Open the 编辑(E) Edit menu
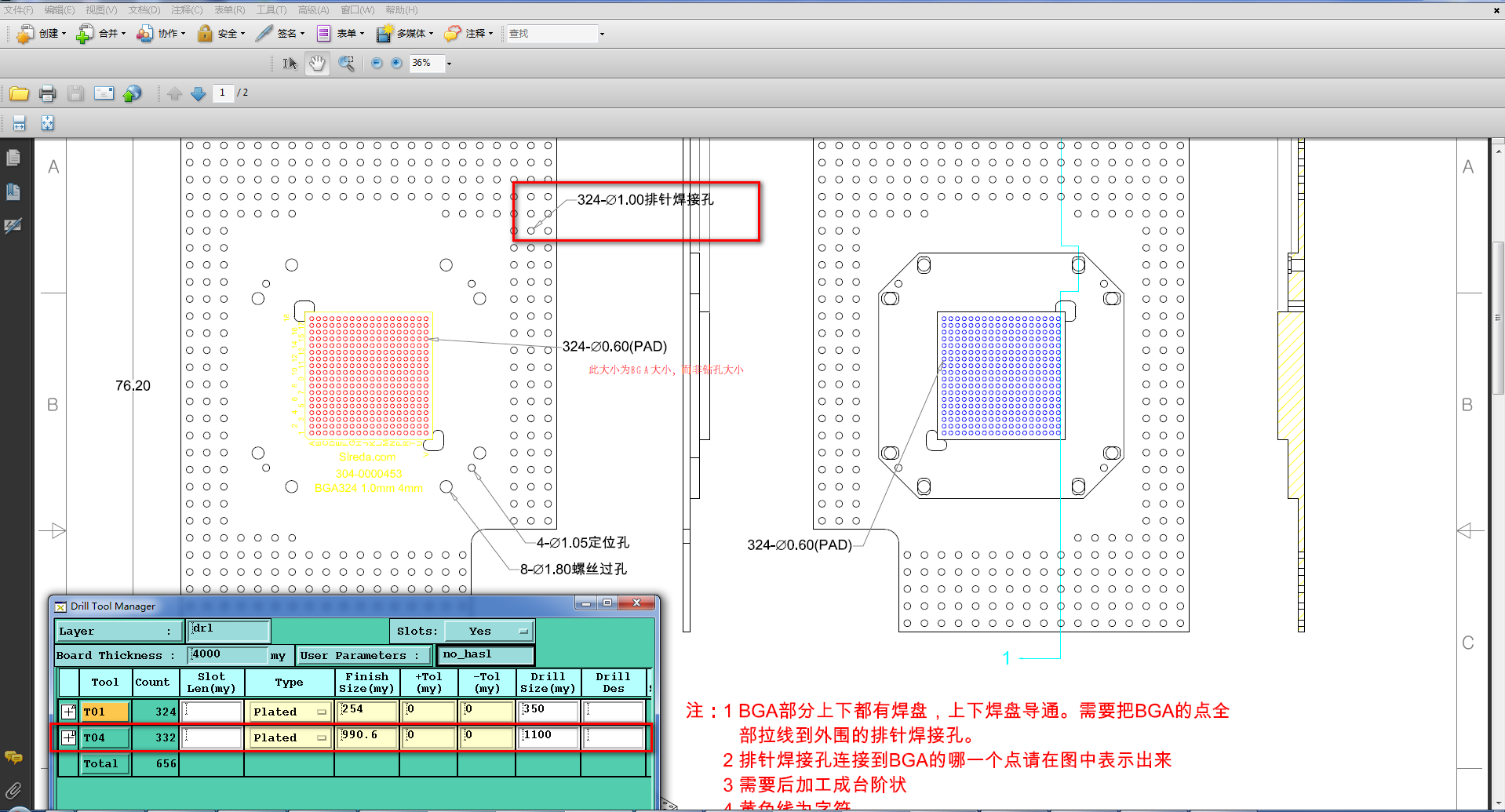 pyautogui.click(x=60, y=10)
